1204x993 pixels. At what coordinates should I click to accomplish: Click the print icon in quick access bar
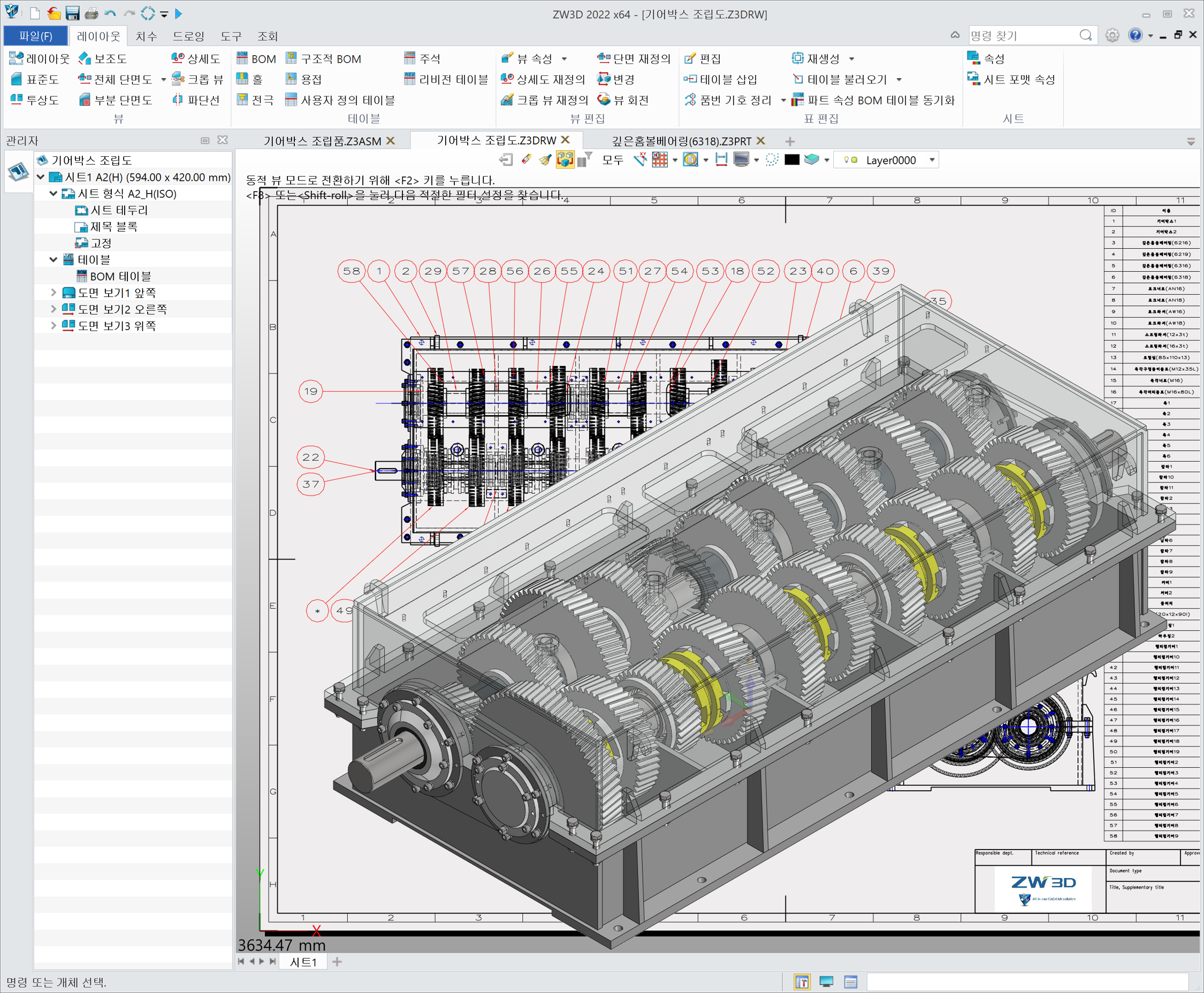coord(92,13)
